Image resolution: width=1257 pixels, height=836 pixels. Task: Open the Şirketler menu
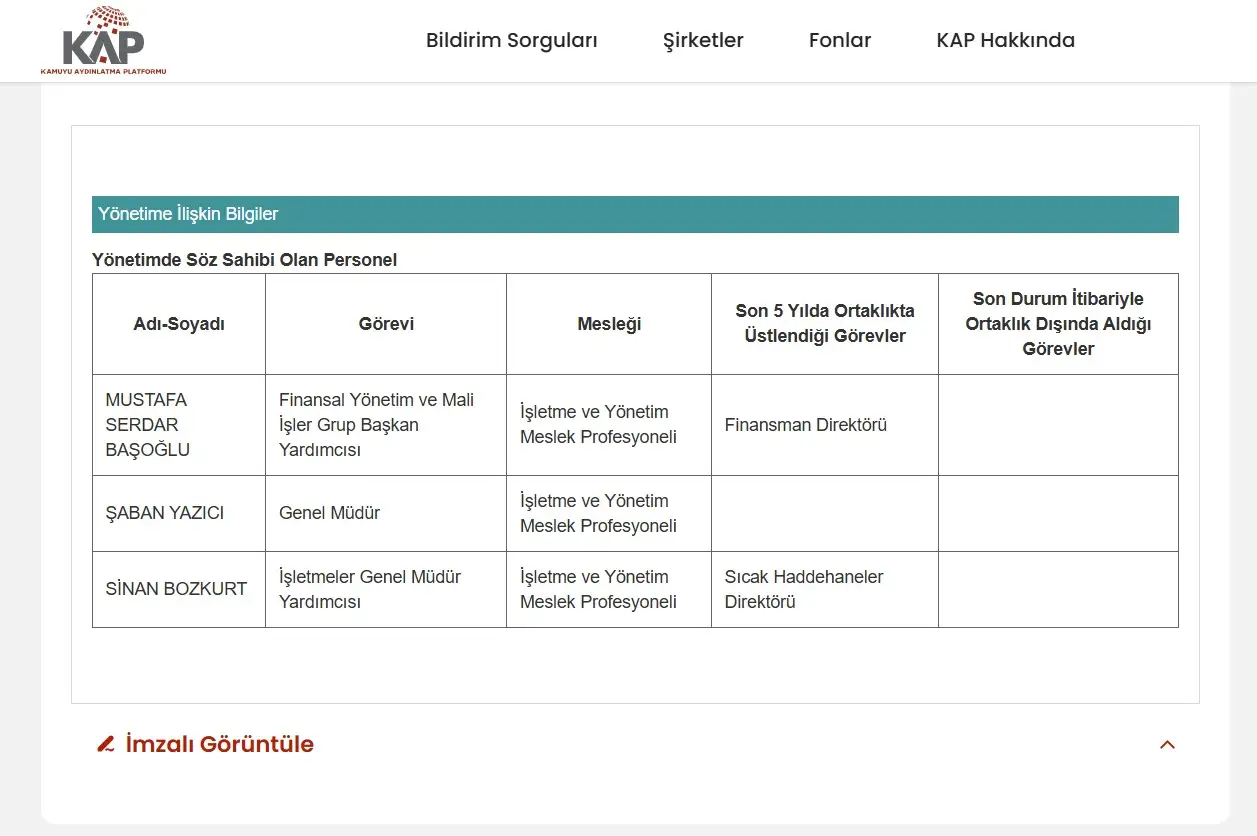(704, 41)
